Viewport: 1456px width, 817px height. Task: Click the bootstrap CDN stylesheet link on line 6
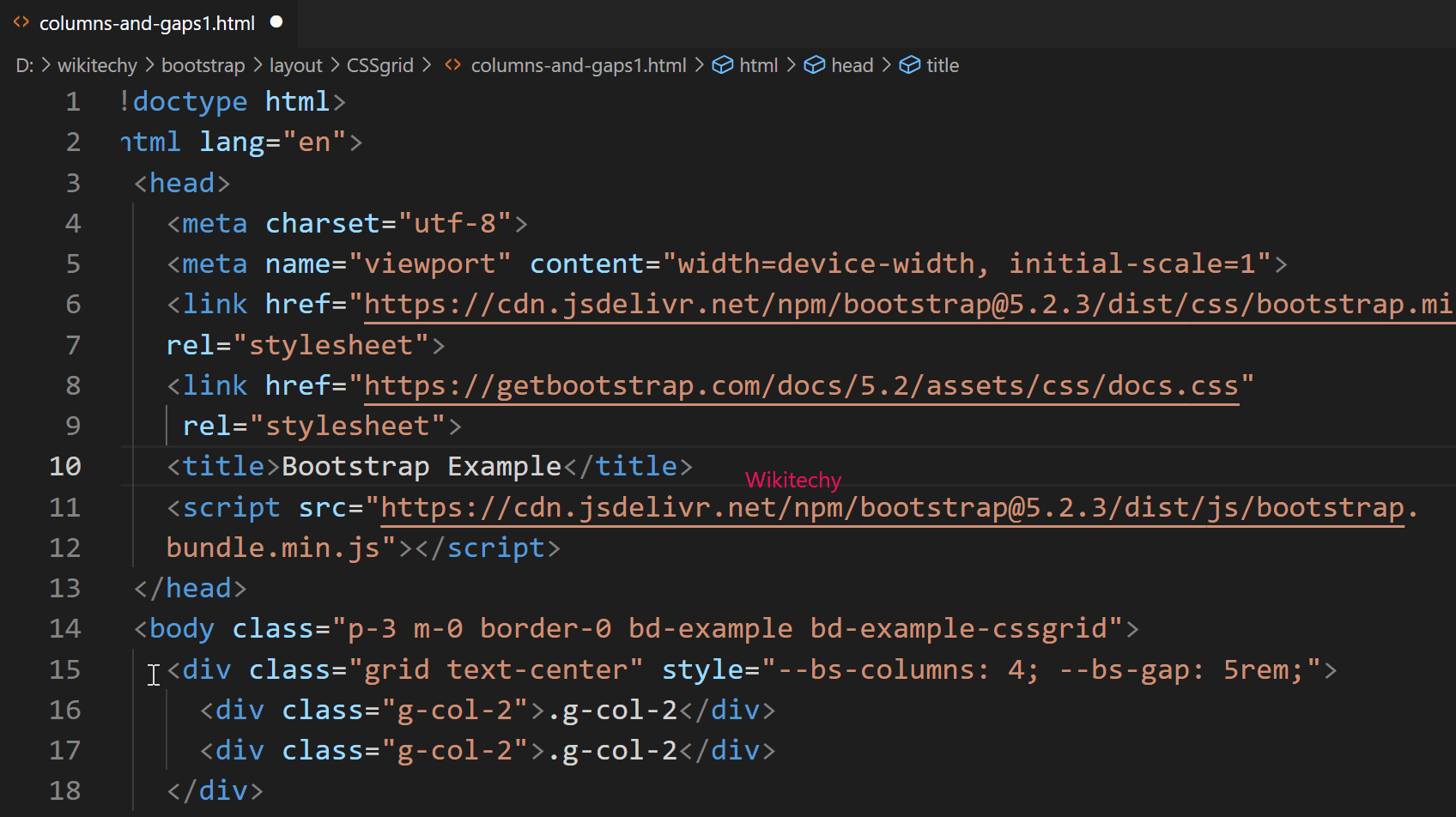[858, 303]
